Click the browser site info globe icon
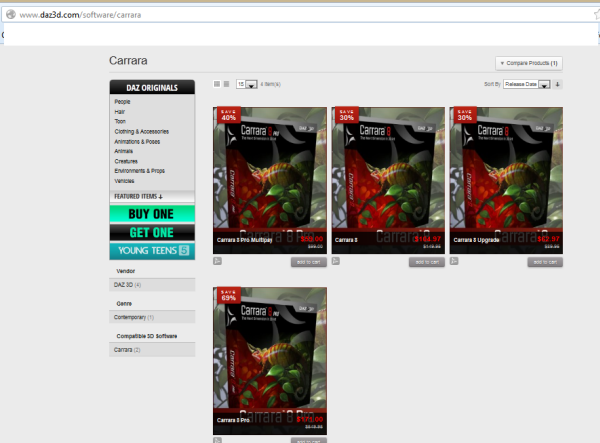600x443 pixels. (x=11, y=15)
